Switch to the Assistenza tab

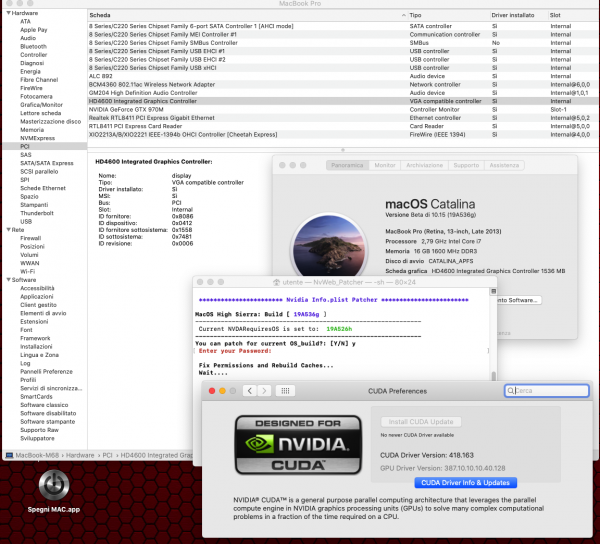tap(504, 165)
